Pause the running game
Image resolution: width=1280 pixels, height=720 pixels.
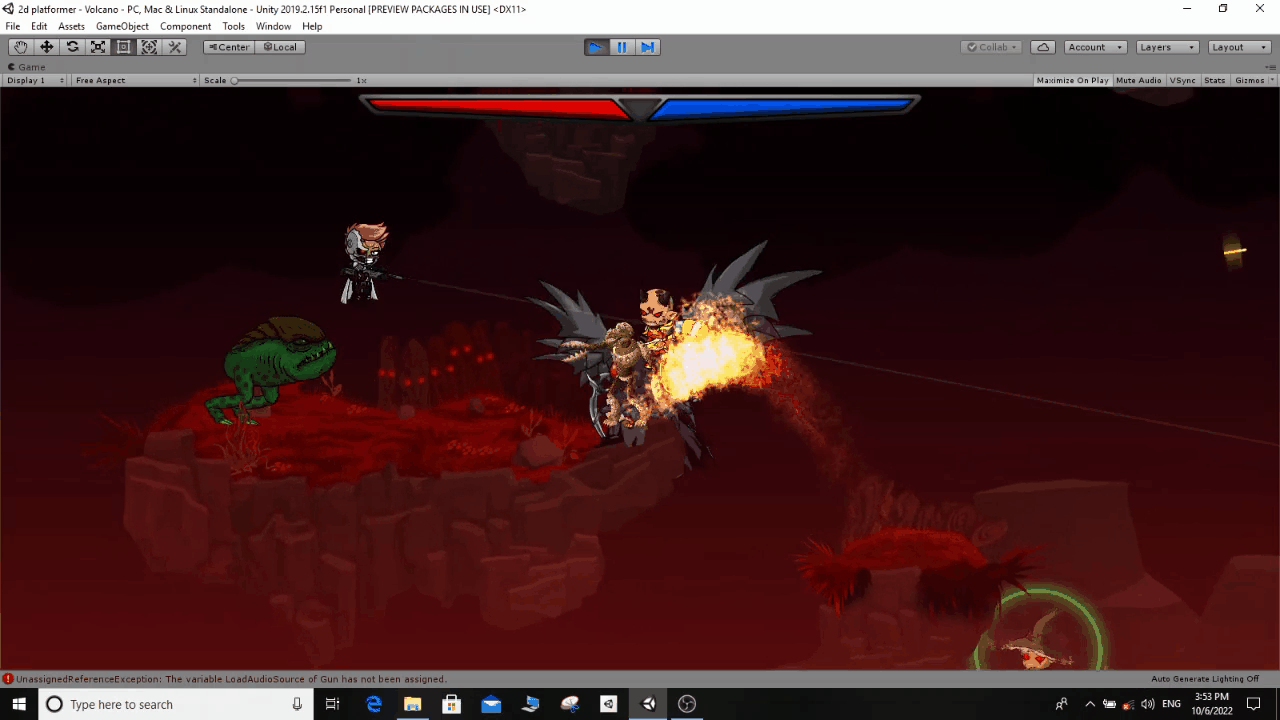(621, 46)
